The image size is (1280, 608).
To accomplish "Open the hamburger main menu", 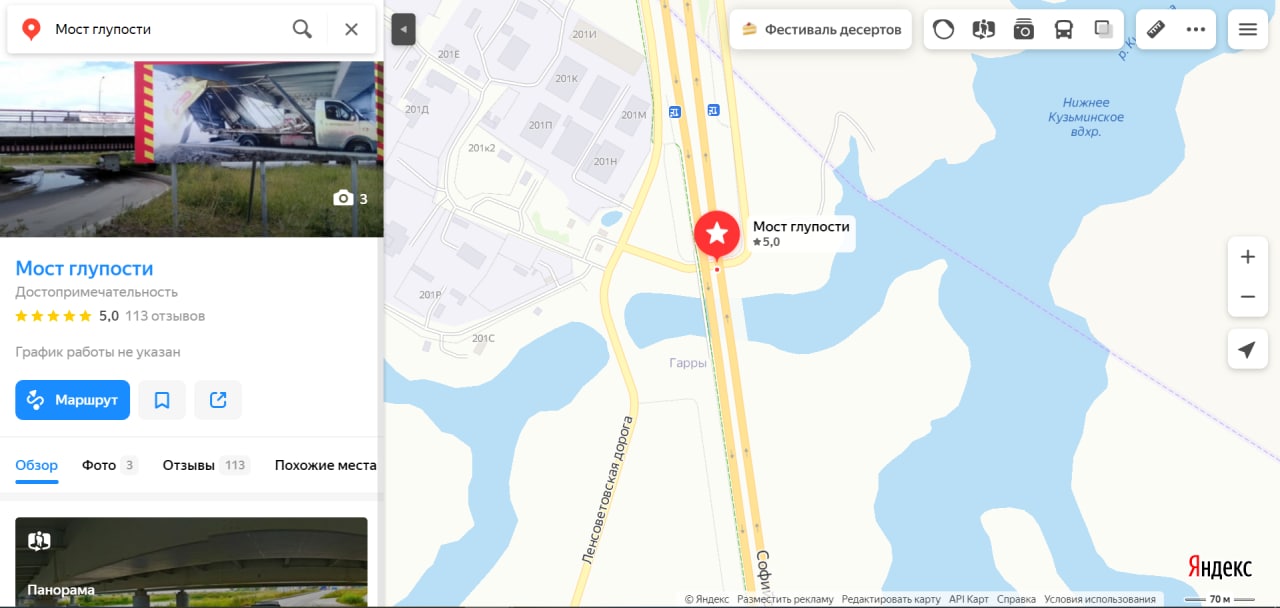I will (x=1247, y=29).
